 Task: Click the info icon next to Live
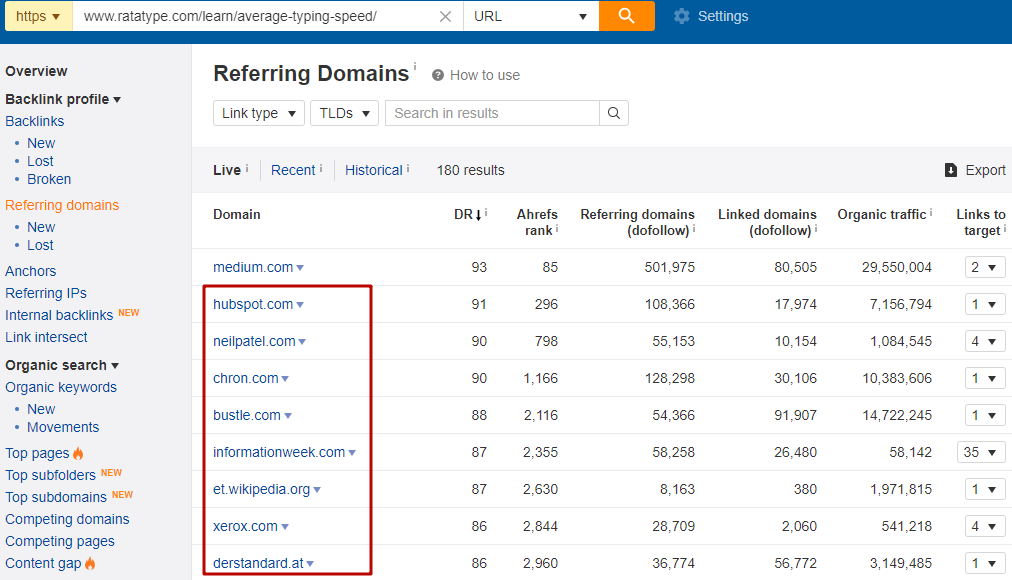247,168
